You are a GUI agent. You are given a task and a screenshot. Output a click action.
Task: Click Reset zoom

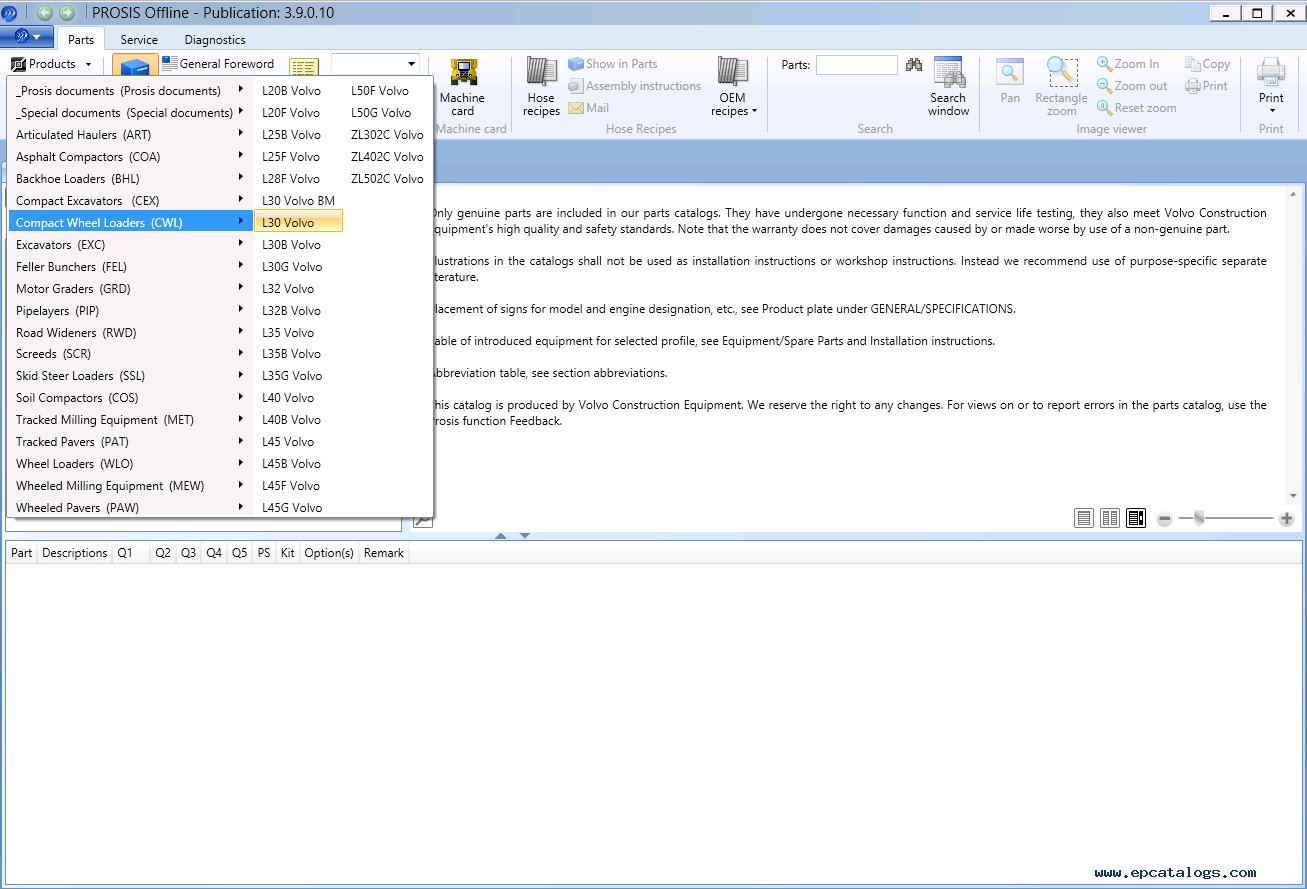tap(1136, 108)
